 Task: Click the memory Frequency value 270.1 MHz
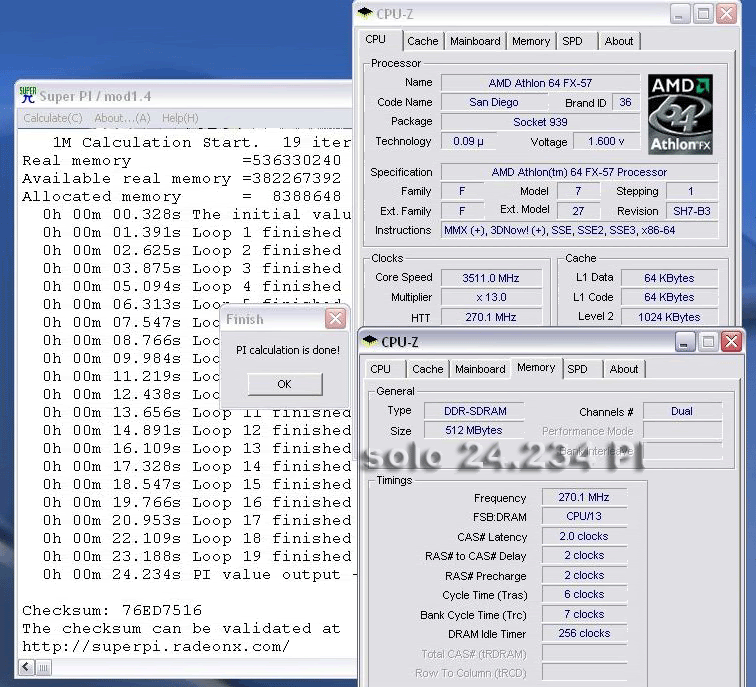point(584,497)
